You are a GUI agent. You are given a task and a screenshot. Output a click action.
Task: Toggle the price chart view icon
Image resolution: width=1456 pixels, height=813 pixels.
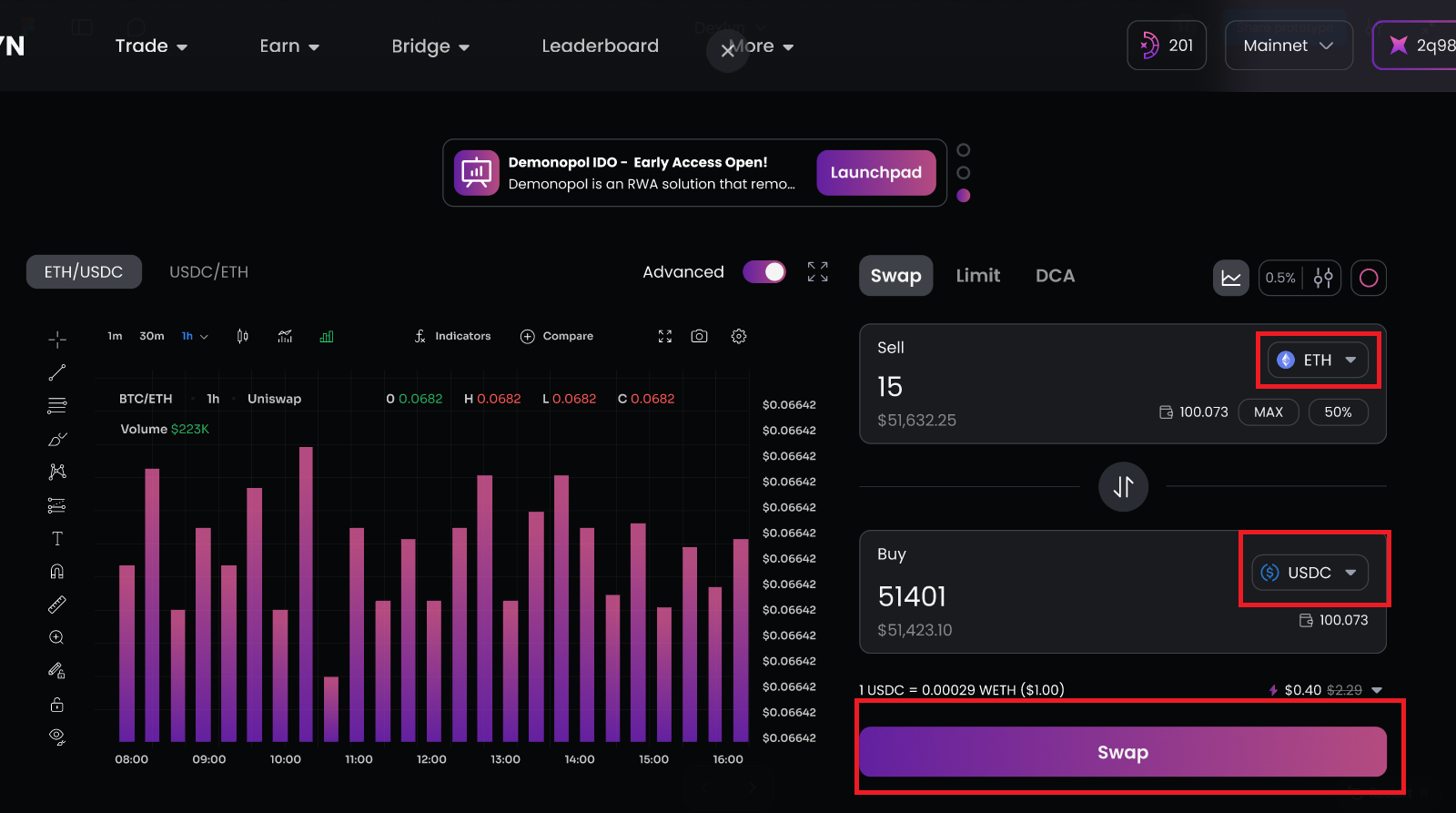tap(1230, 278)
